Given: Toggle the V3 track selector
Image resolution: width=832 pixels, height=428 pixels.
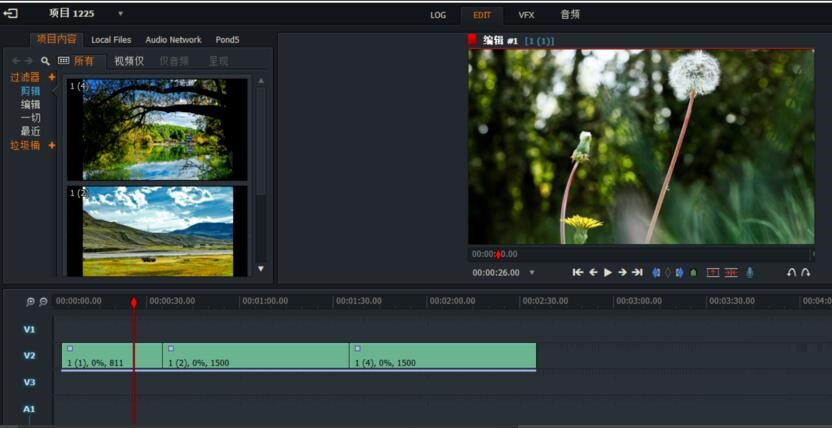Looking at the screenshot, I should [29, 382].
